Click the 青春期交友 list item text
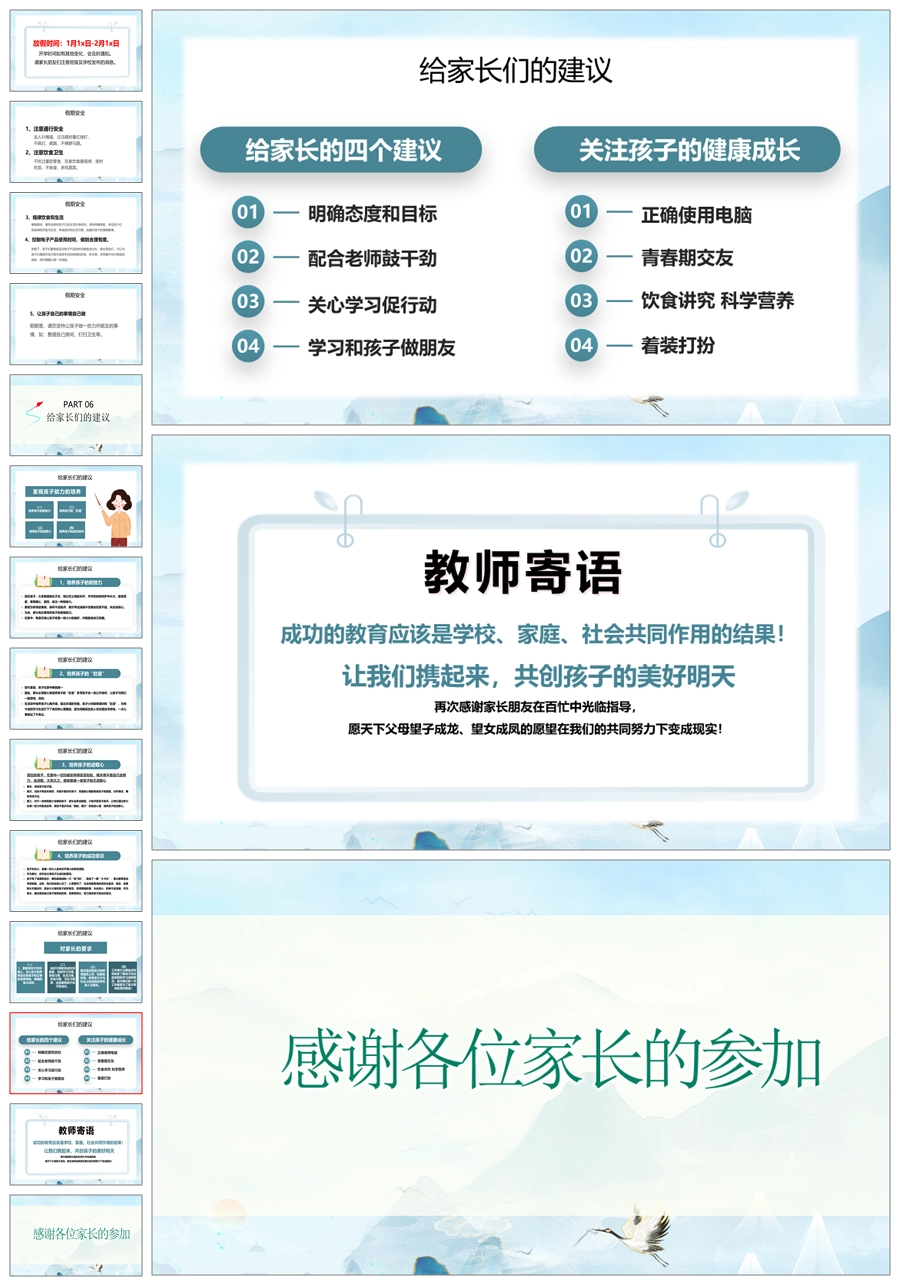Viewport: 900px width, 1286px height. click(687, 257)
